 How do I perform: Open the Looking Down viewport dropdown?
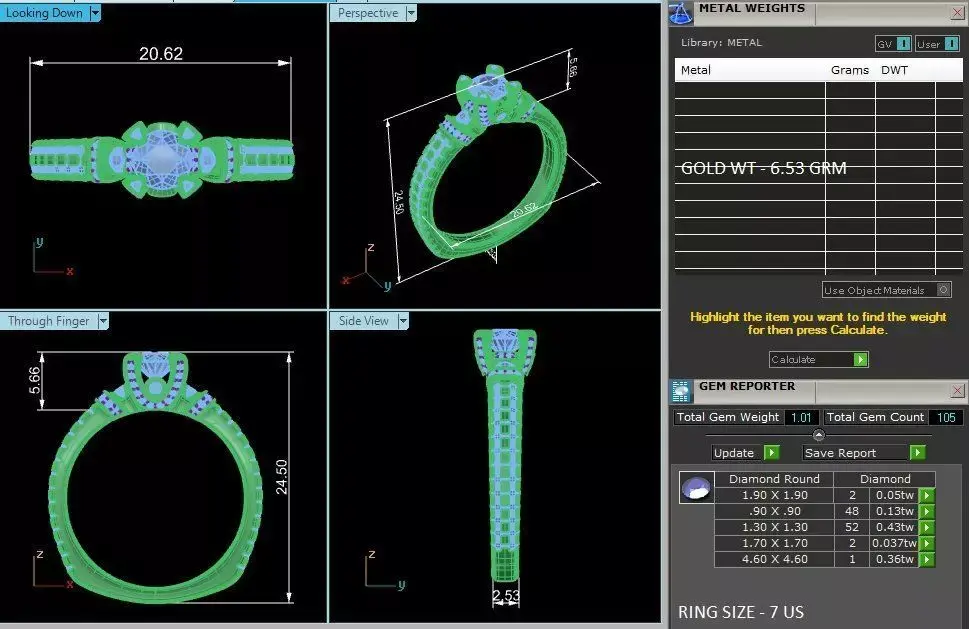[95, 12]
